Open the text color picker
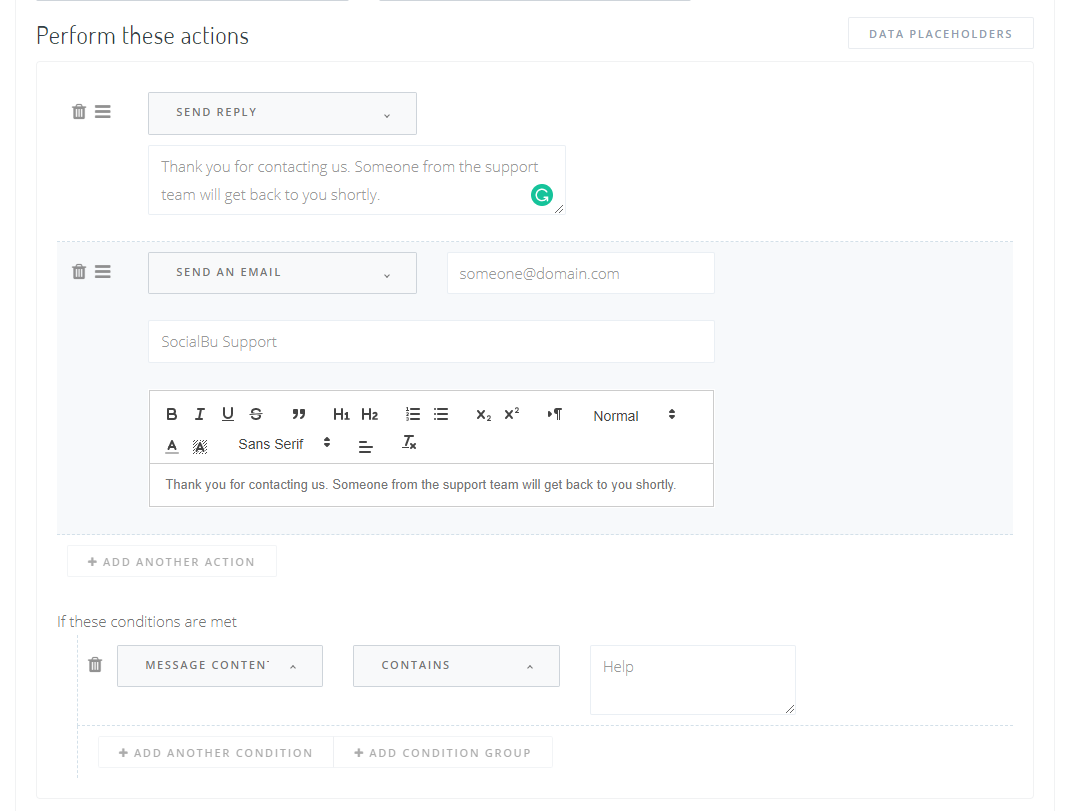This screenshot has height=811, width=1075. coord(172,445)
